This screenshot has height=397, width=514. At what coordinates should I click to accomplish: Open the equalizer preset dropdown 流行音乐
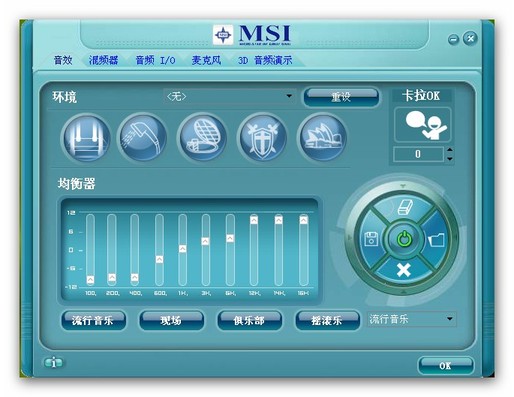coord(411,319)
